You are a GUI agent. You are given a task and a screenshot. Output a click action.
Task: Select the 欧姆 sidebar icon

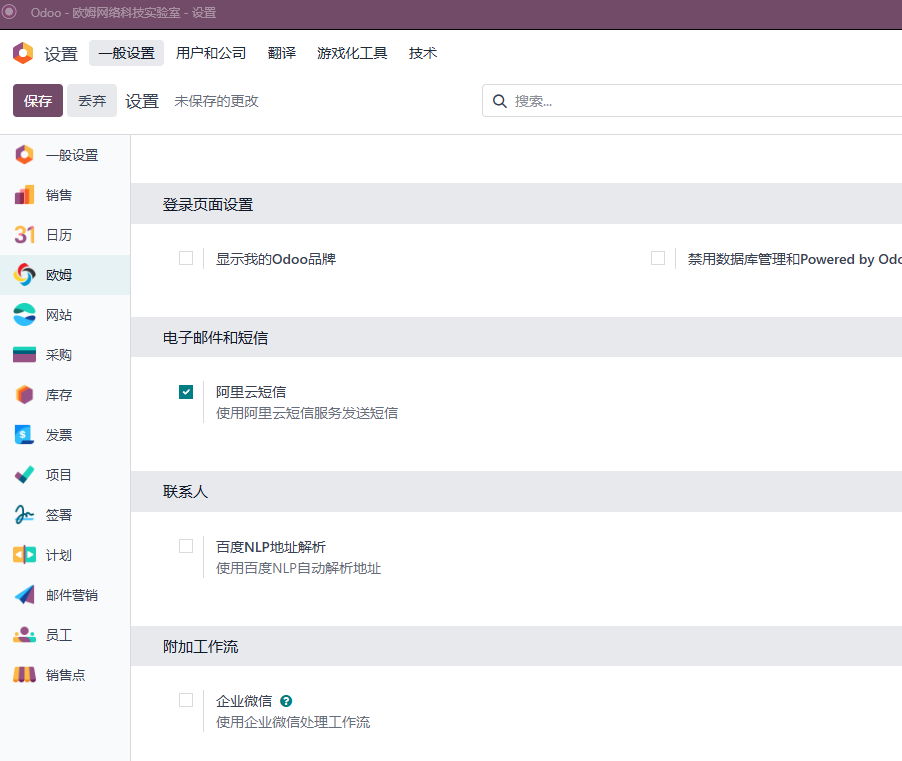pos(24,275)
